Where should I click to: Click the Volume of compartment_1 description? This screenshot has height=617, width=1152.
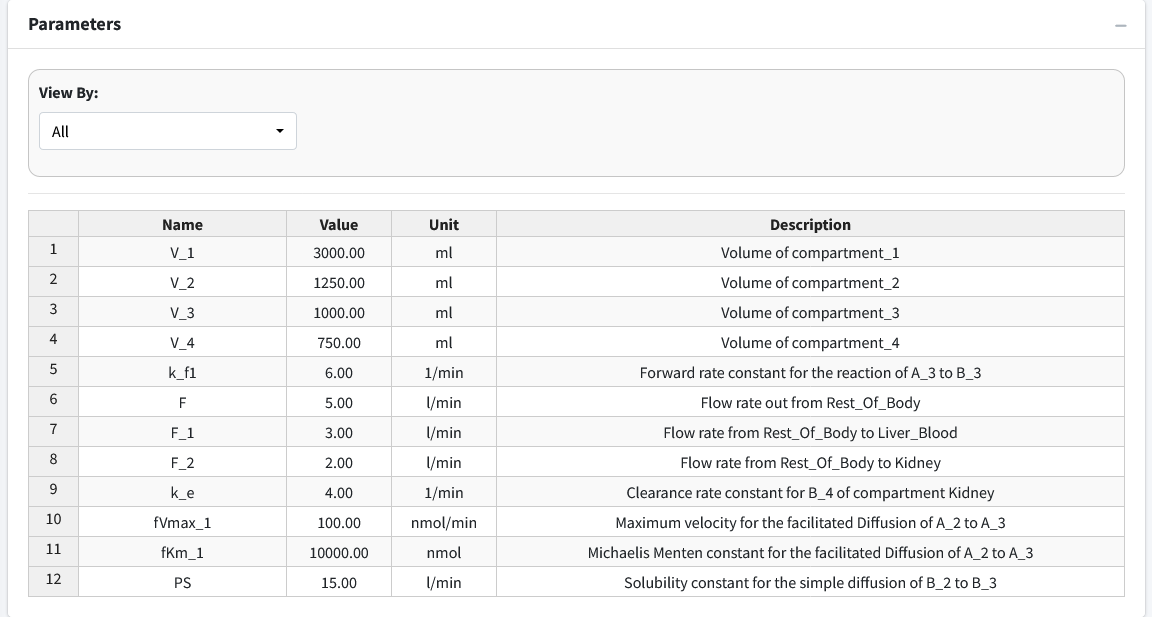point(810,252)
